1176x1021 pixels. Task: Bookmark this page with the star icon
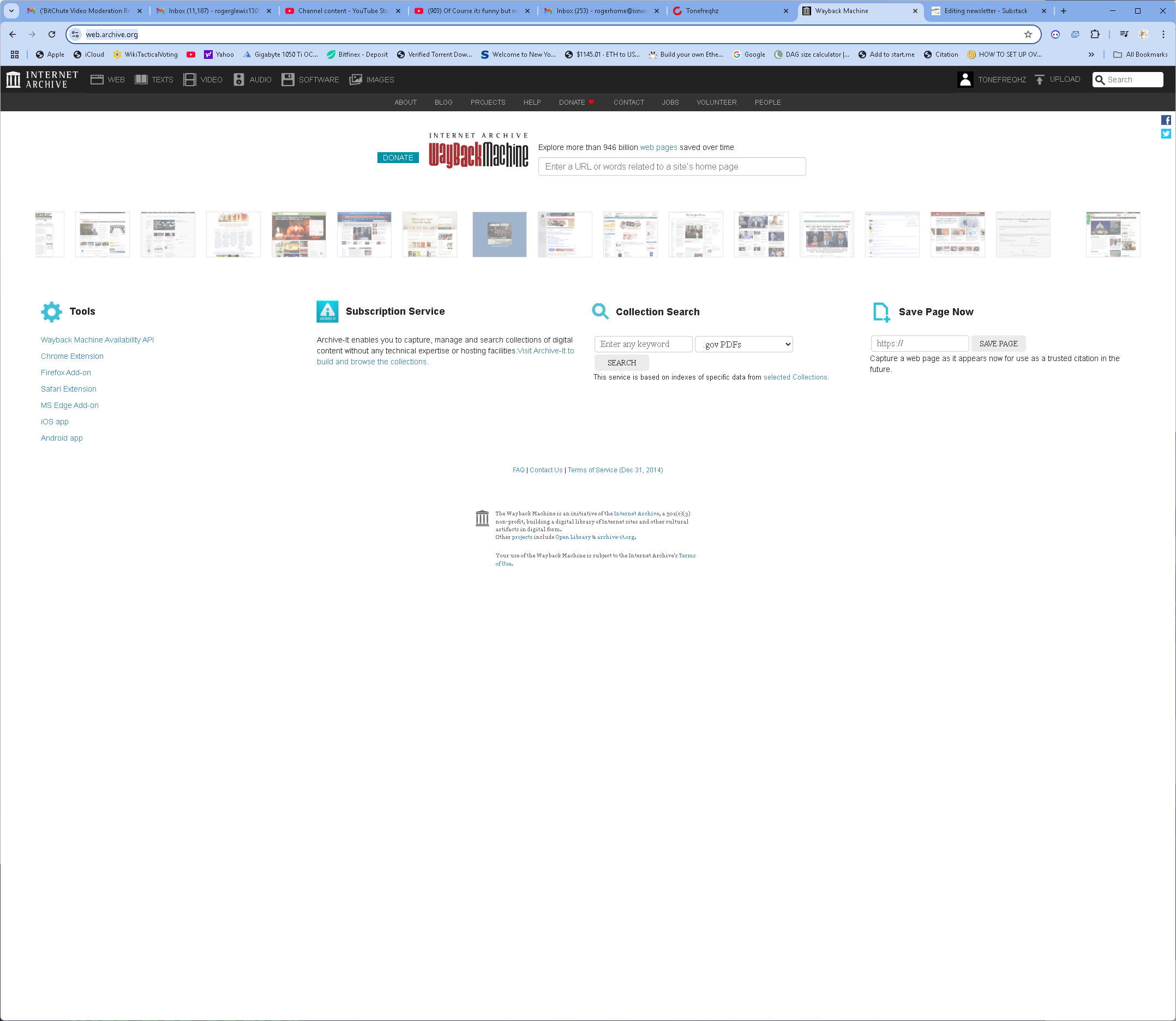click(1028, 35)
